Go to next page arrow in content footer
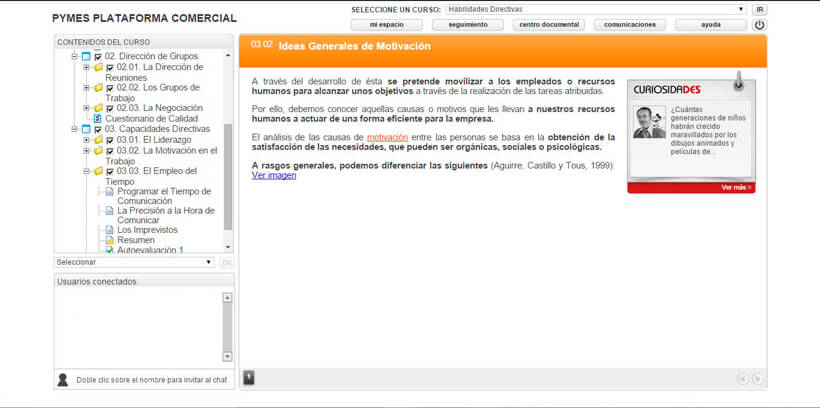820x408 pixels. click(x=758, y=379)
